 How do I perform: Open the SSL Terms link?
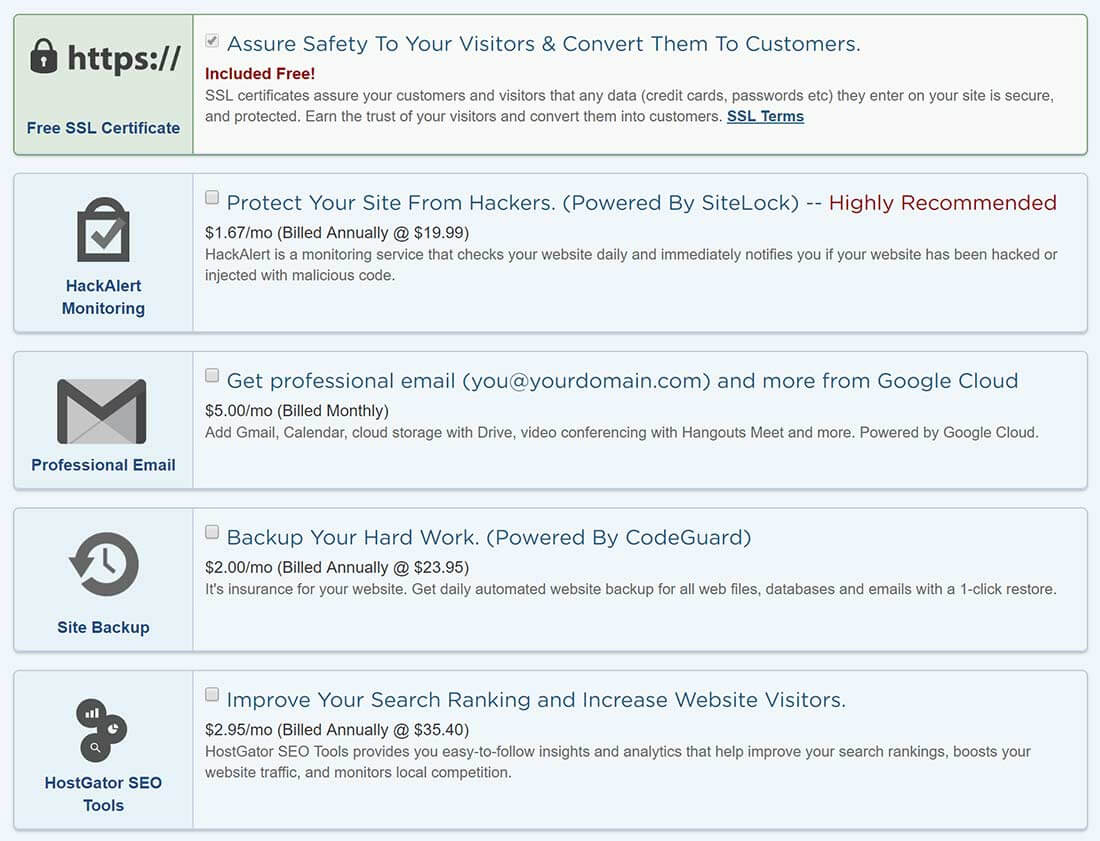tap(765, 116)
